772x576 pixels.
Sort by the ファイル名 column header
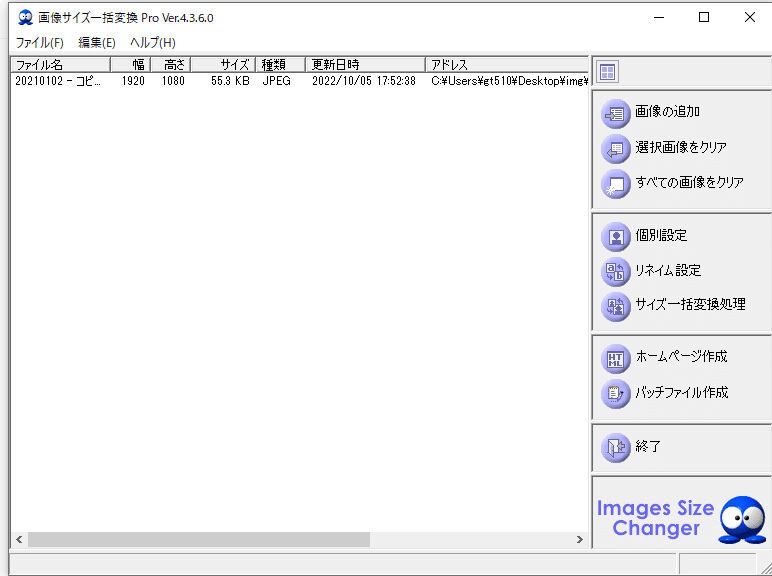click(x=61, y=64)
